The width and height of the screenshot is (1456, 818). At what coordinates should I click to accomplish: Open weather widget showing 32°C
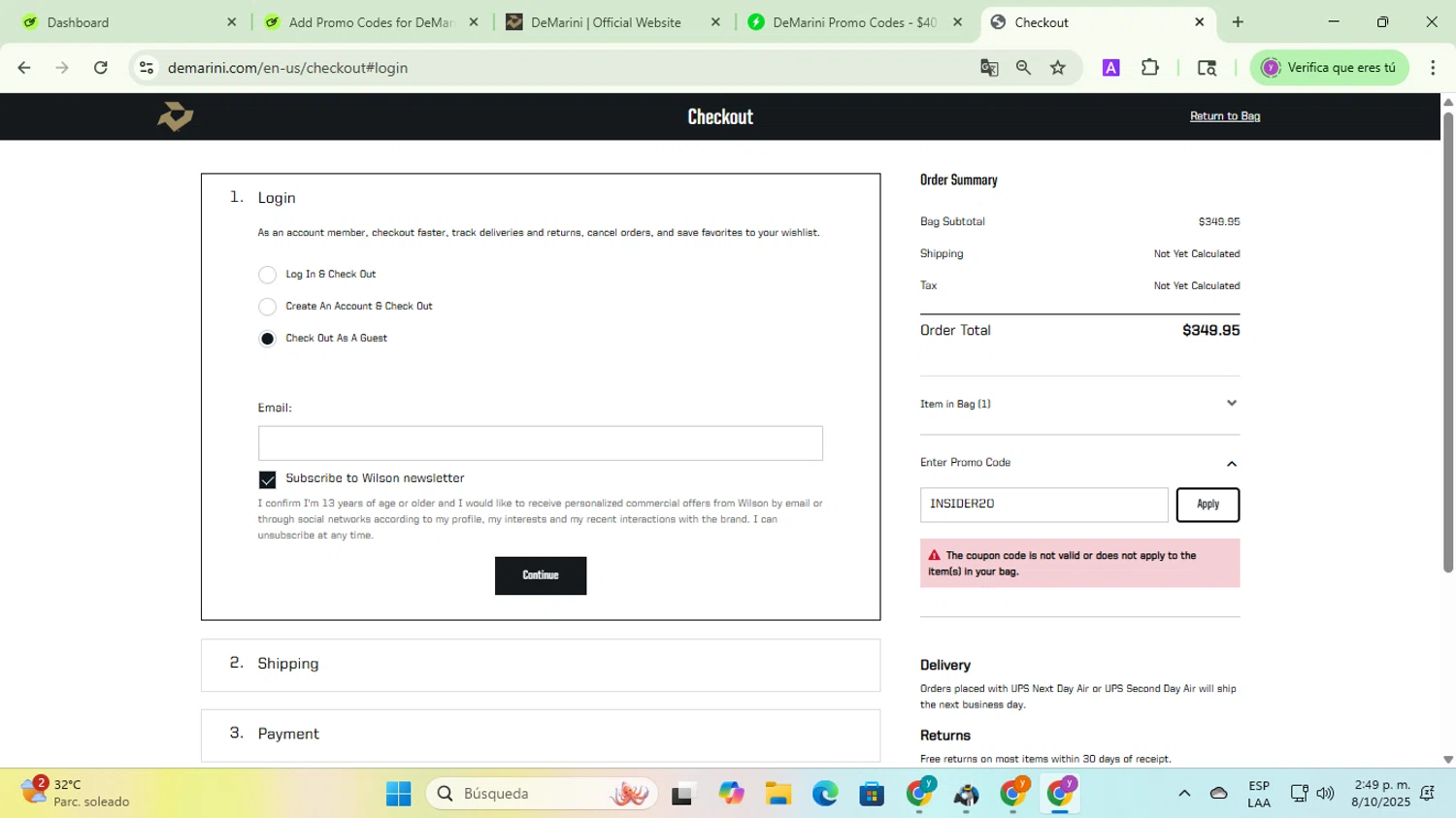pos(76,793)
